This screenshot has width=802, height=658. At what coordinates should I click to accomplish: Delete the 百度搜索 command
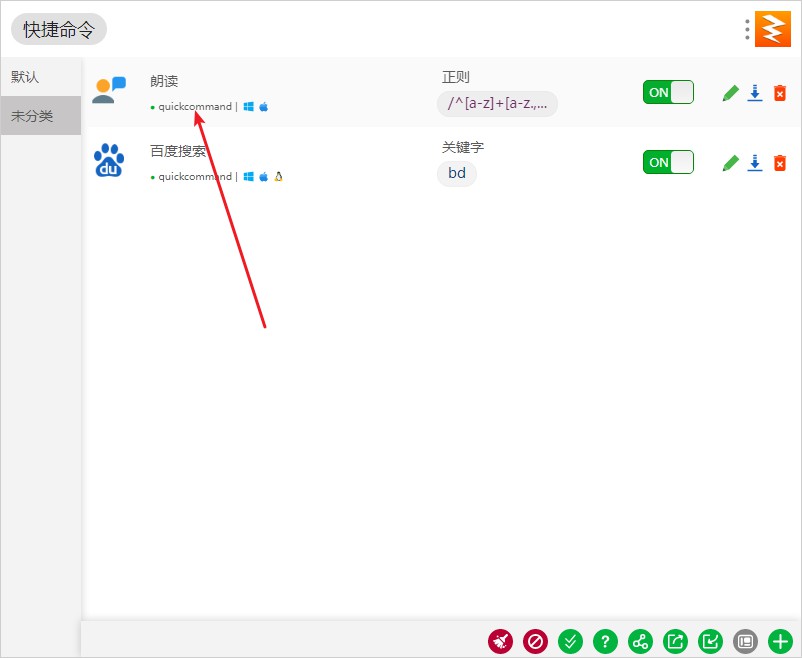coord(779,163)
